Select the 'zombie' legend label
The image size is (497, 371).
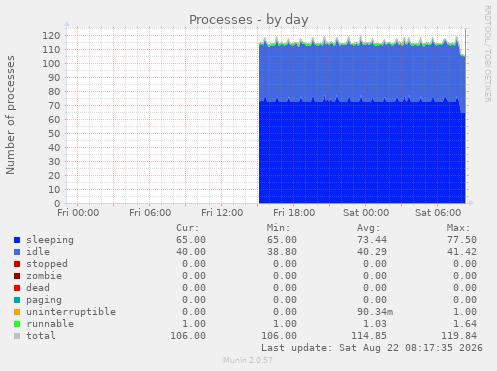(44, 276)
